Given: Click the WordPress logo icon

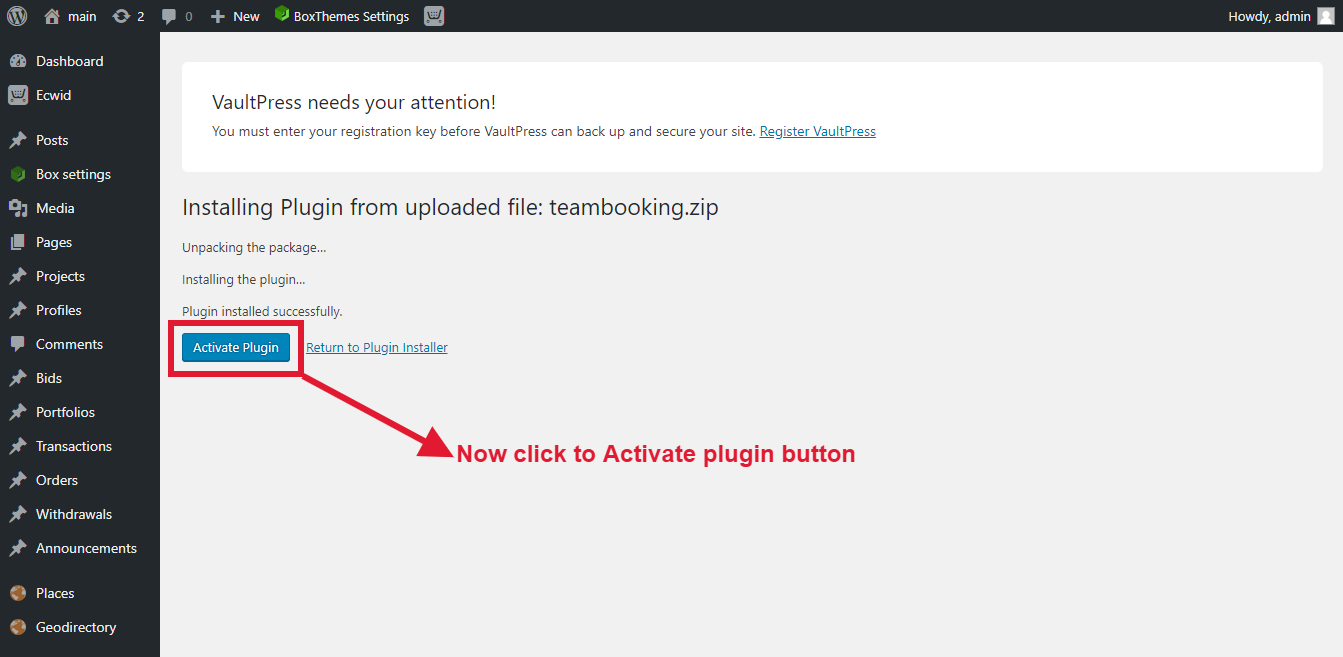Looking at the screenshot, I should click(17, 16).
